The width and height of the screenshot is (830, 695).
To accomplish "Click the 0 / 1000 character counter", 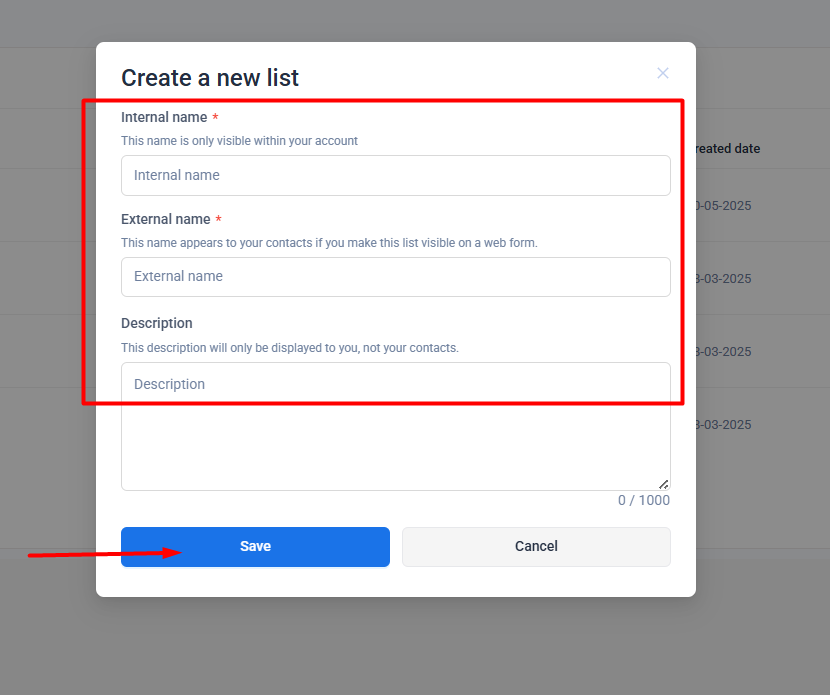I will (643, 501).
